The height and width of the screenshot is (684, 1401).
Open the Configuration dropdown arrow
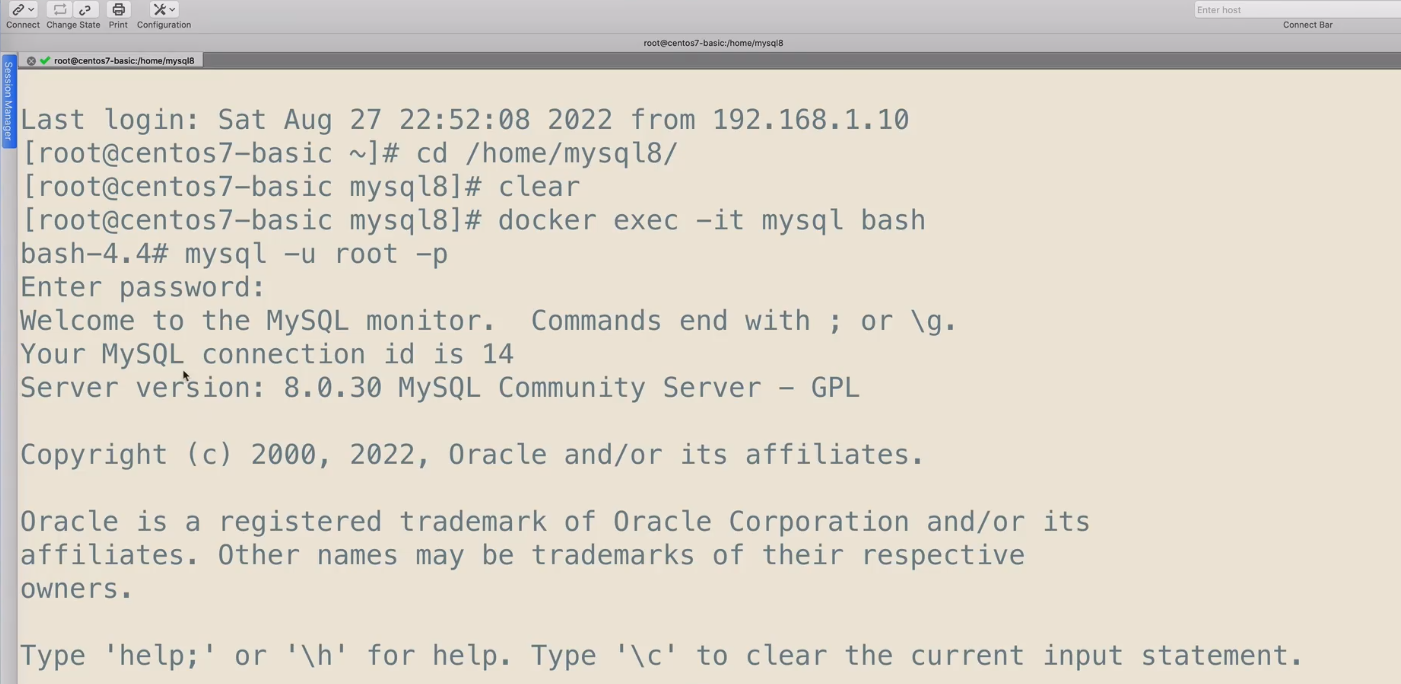click(172, 9)
